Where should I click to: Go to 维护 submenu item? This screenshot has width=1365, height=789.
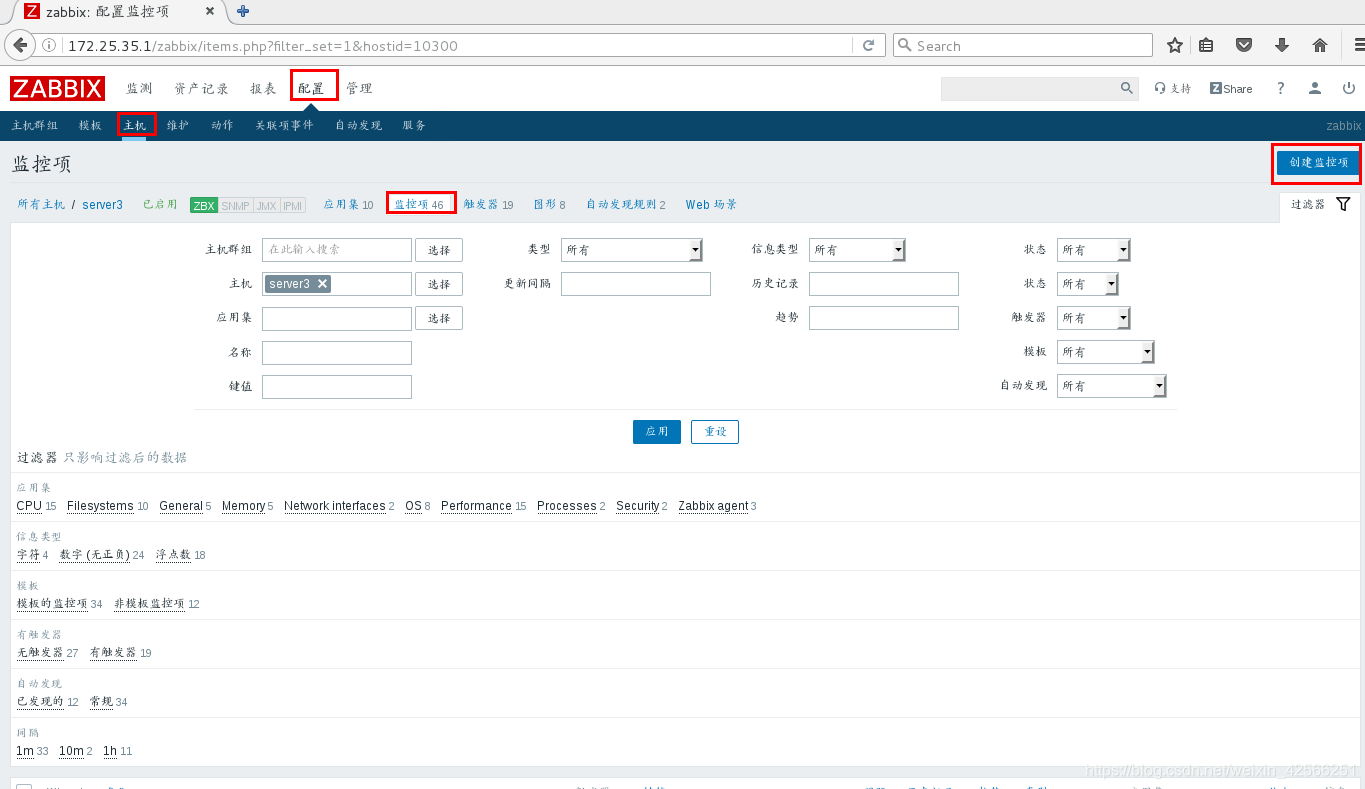(x=178, y=126)
